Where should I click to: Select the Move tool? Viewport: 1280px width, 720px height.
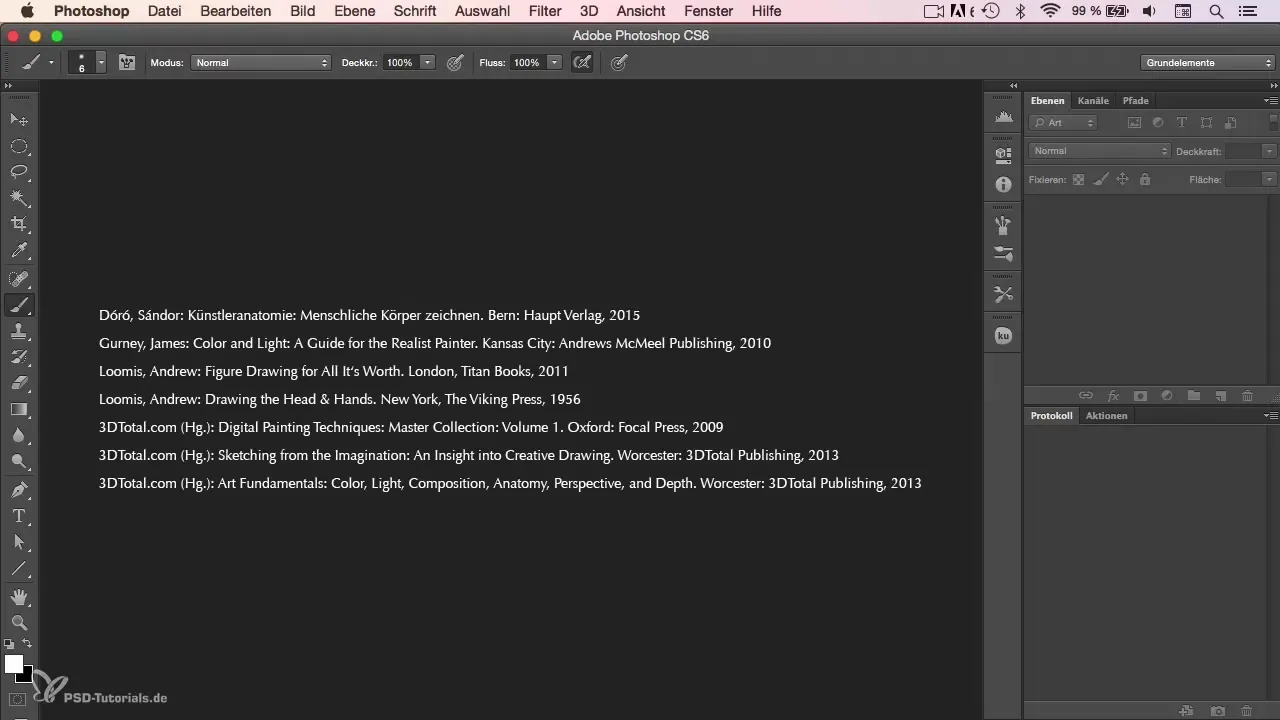19,120
